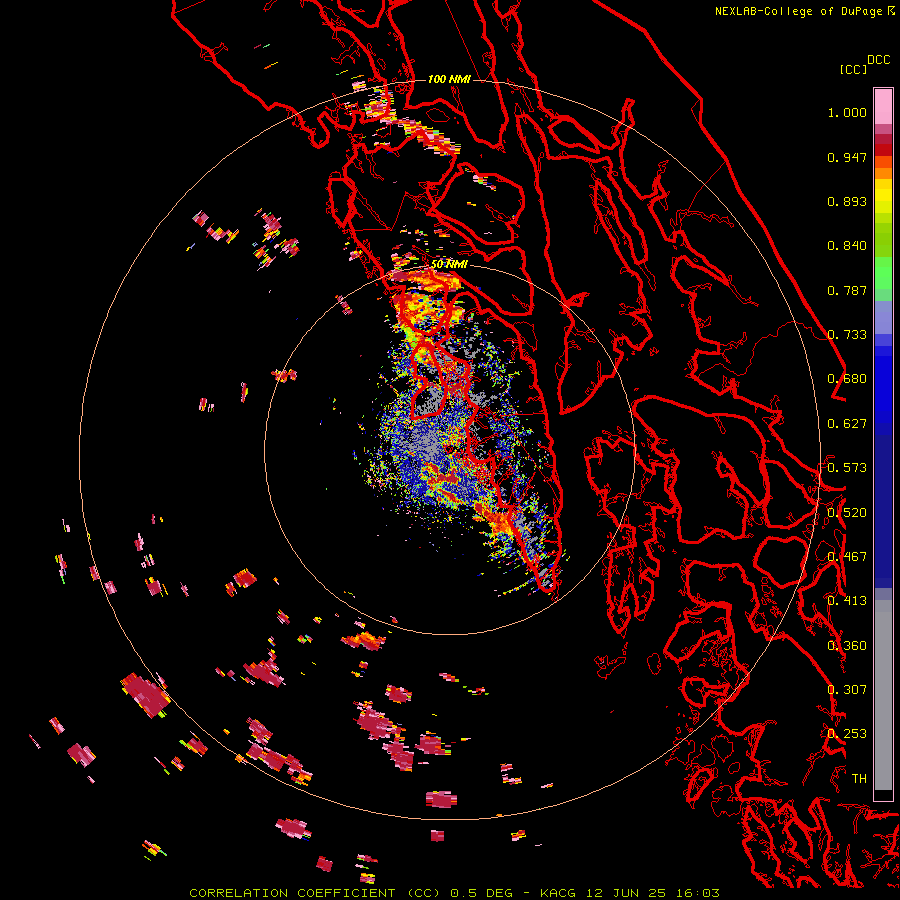Click the 1.000 color scale value

(847, 112)
